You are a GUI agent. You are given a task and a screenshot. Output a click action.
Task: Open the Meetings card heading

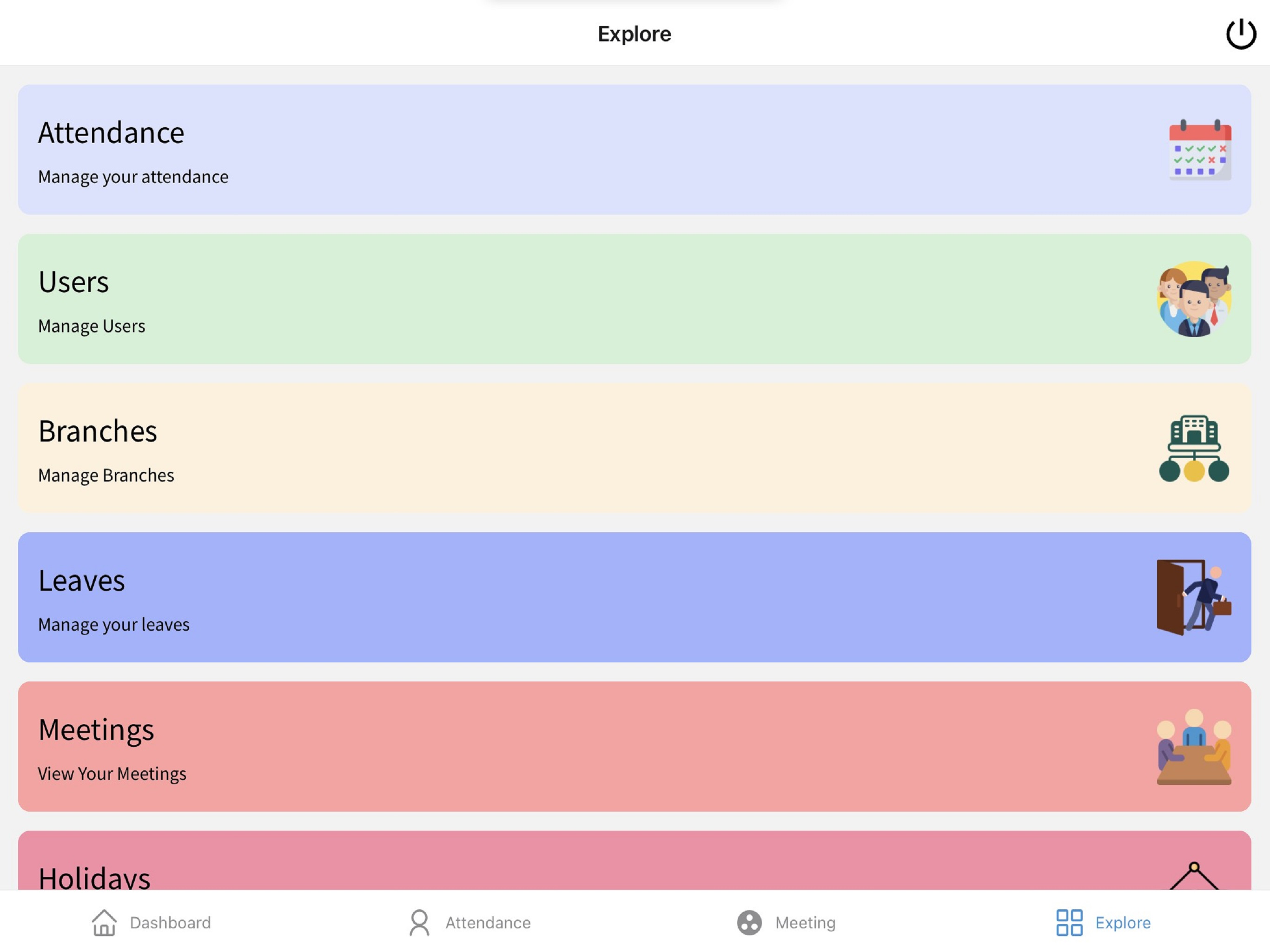point(96,731)
